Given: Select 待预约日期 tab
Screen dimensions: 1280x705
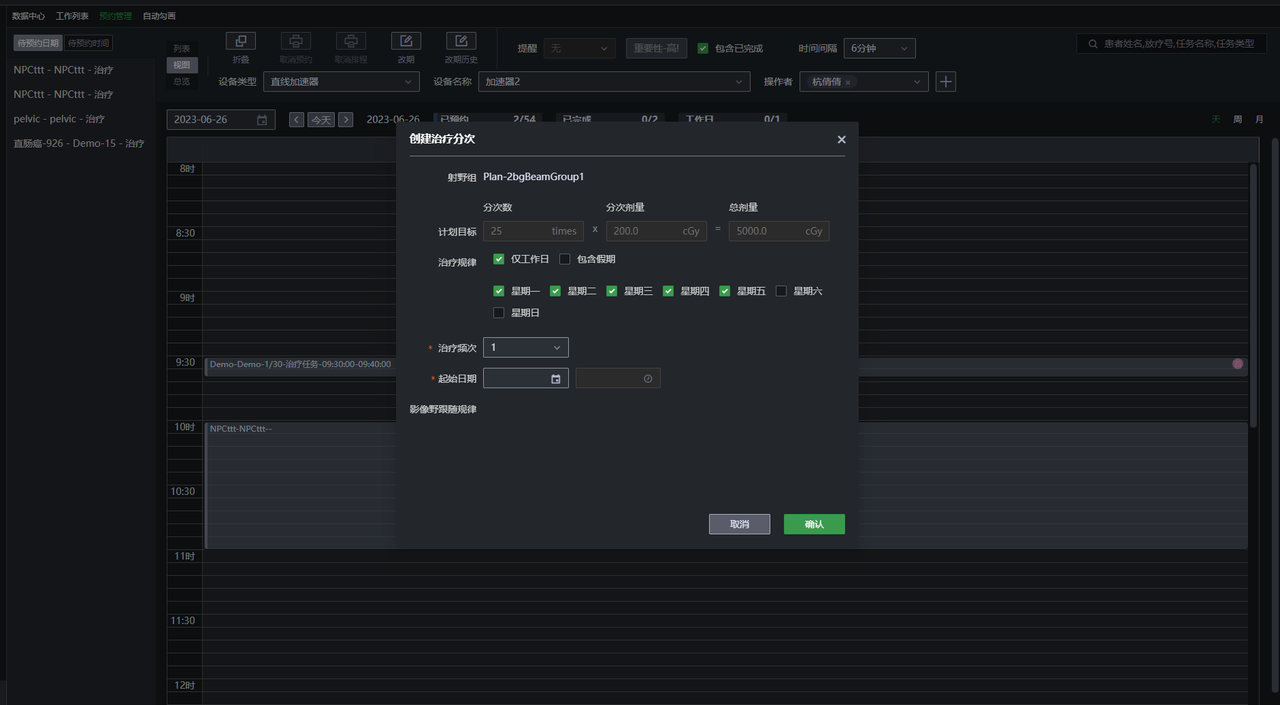Looking at the screenshot, I should 38,43.
